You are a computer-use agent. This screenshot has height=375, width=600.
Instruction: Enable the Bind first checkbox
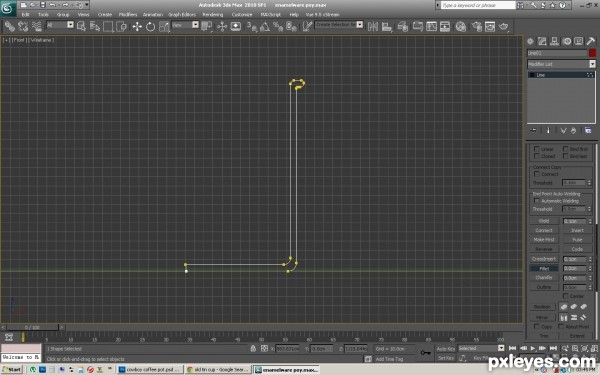(565, 149)
